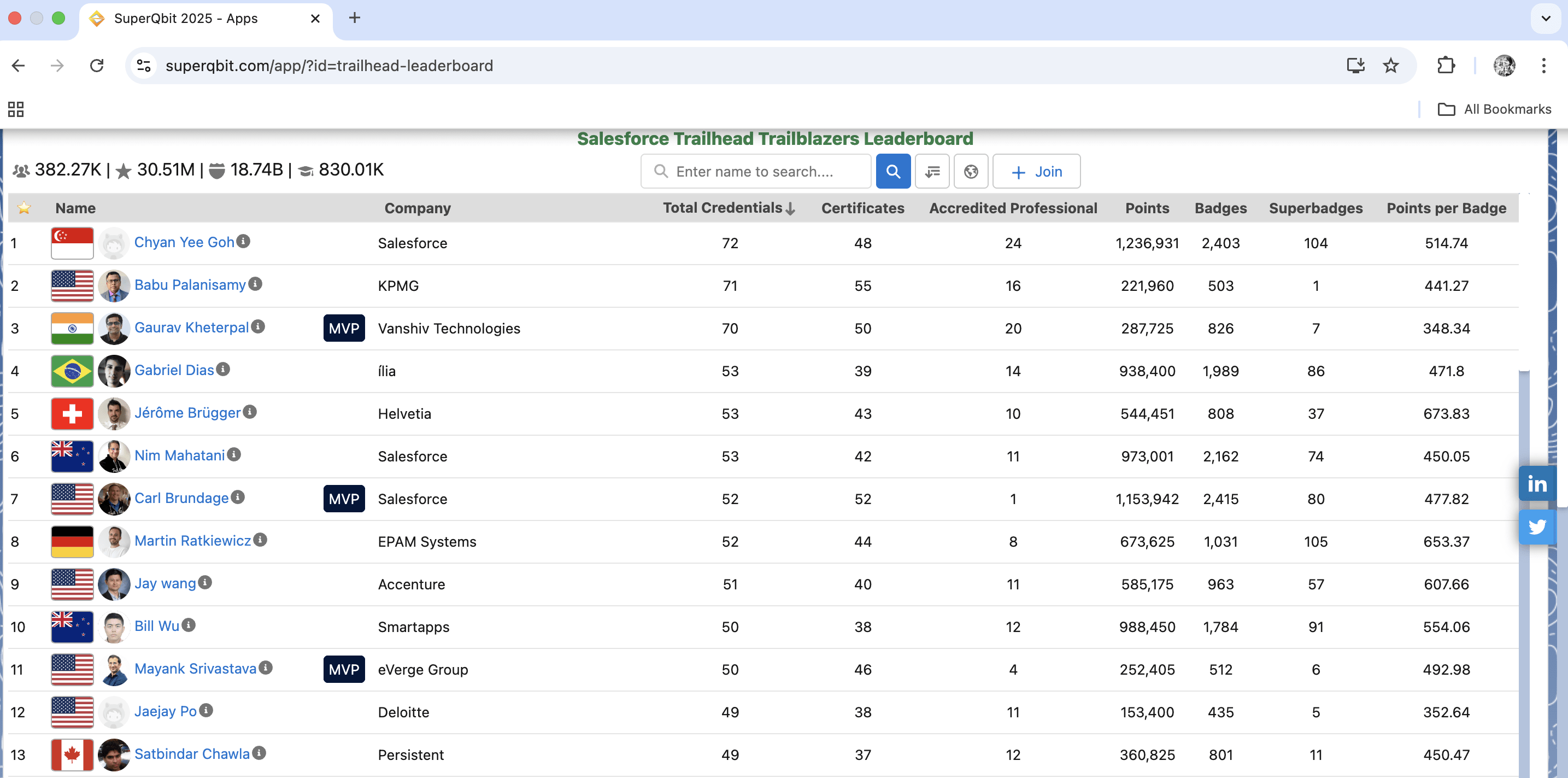Select the SuperQbit 2025 - Apps tab

tap(186, 18)
